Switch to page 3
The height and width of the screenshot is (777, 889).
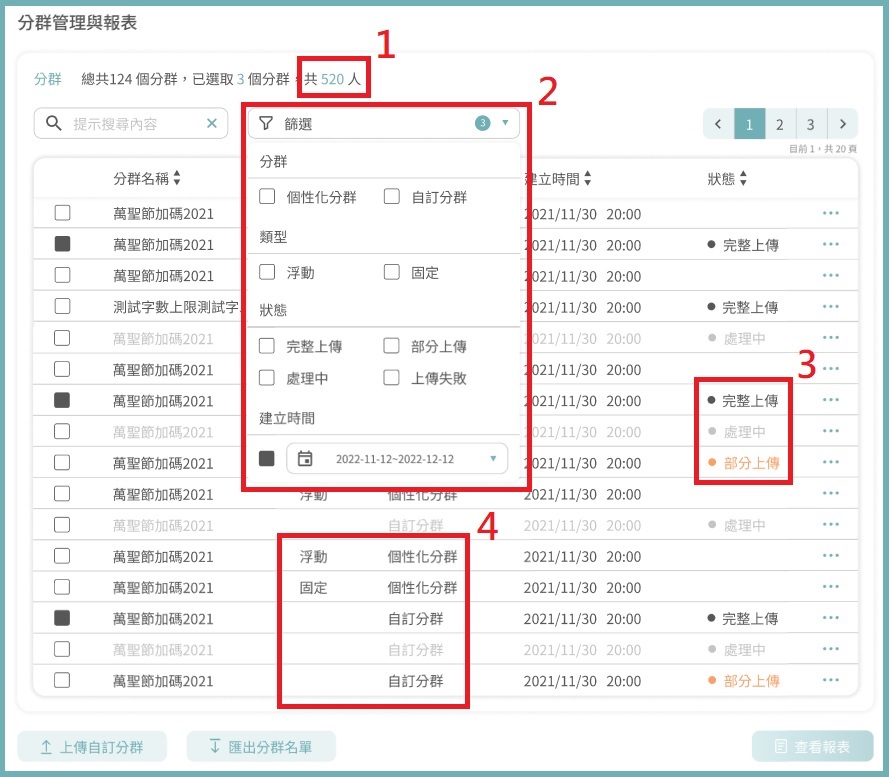point(810,124)
